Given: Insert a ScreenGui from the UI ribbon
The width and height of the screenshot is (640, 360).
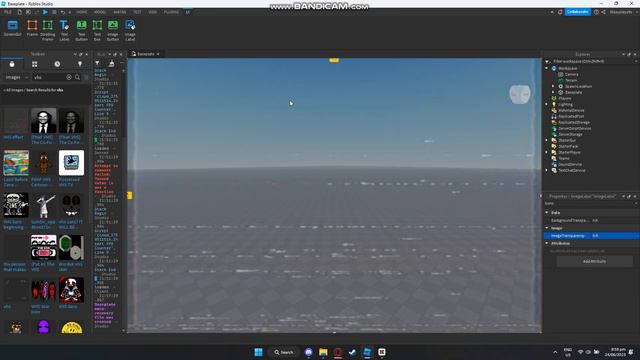Looking at the screenshot, I should click(x=13, y=29).
